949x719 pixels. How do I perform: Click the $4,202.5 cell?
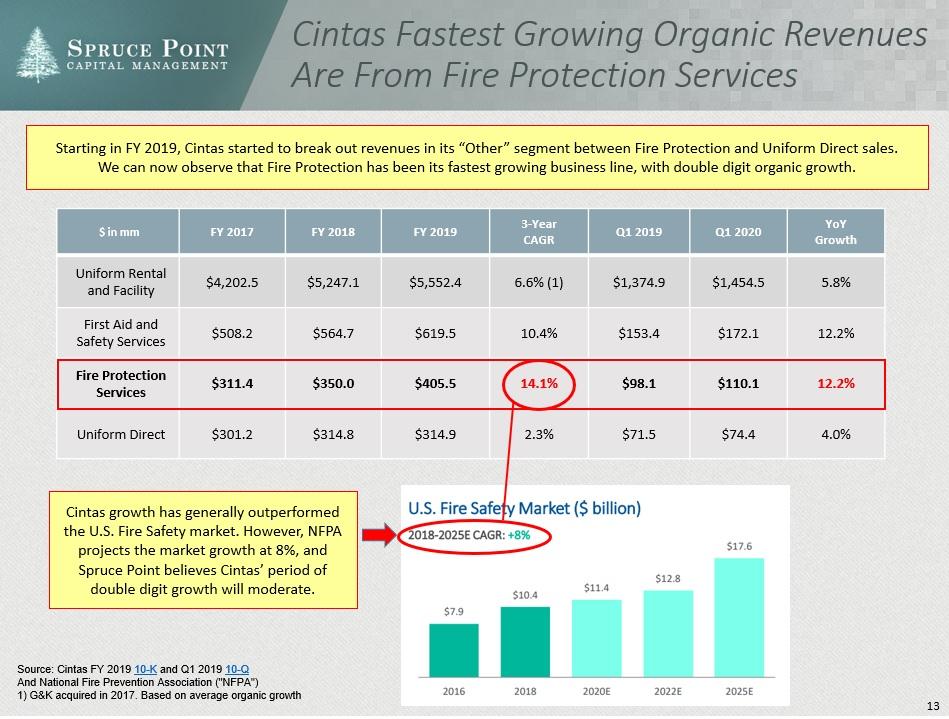point(232,283)
